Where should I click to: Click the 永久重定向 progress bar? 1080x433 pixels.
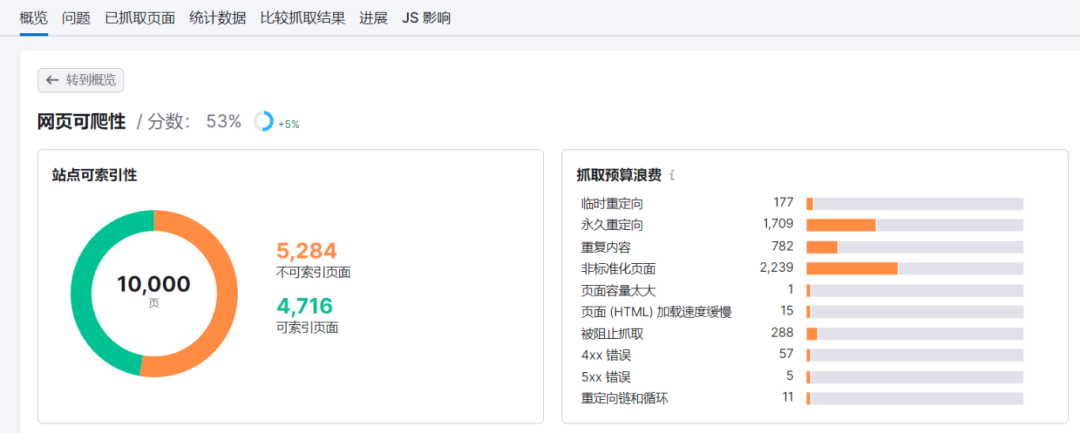tap(914, 225)
